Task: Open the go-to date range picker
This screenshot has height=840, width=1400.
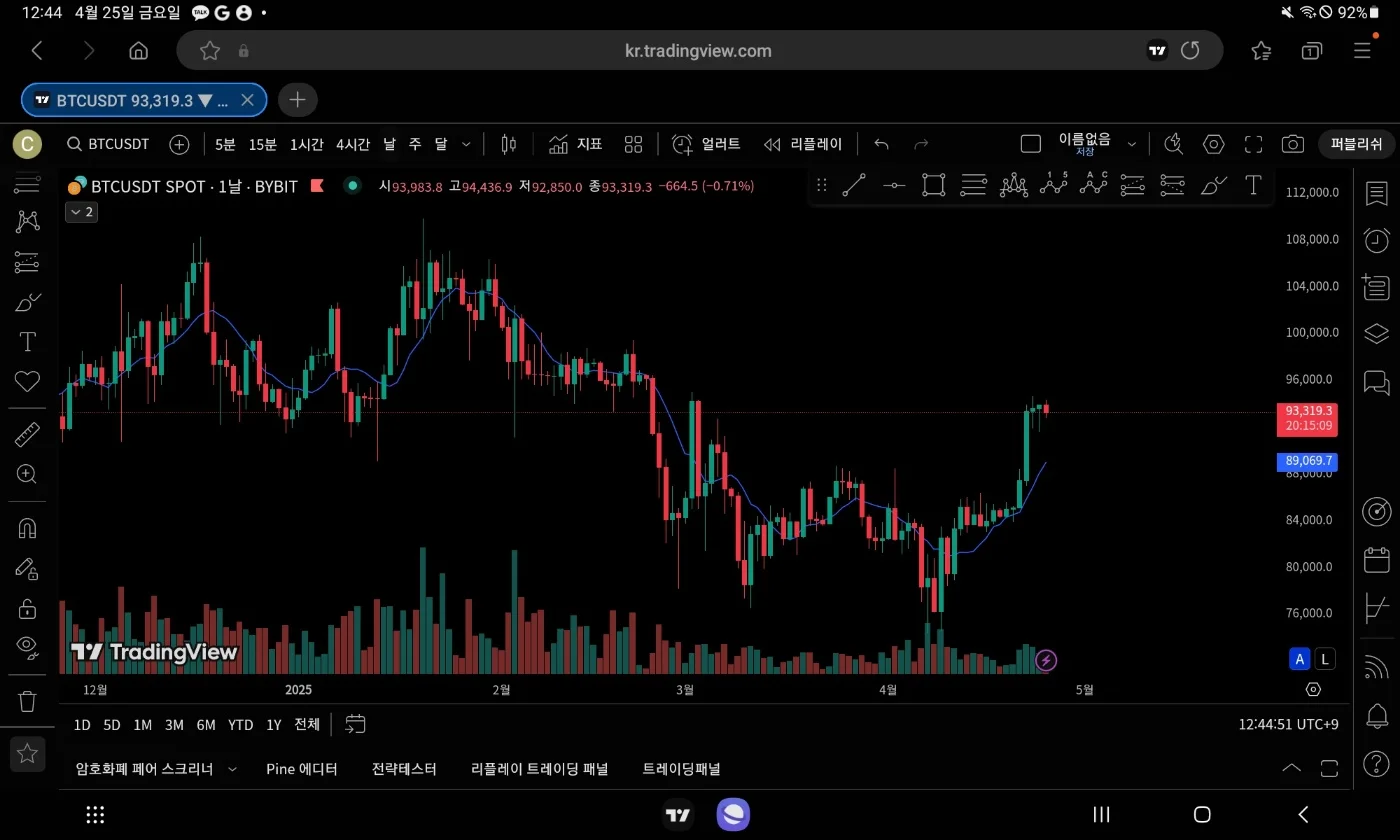Action: [355, 724]
